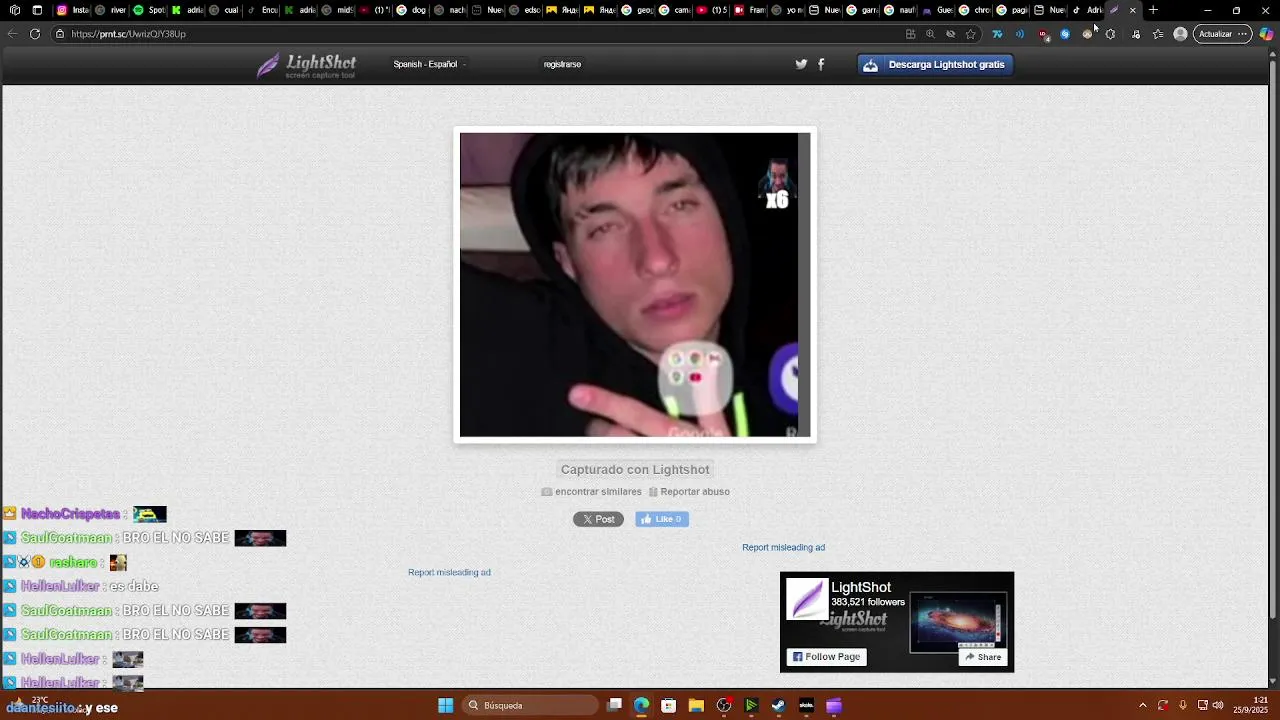
Task: Open the purple app icon on the taskbar
Action: point(833,705)
